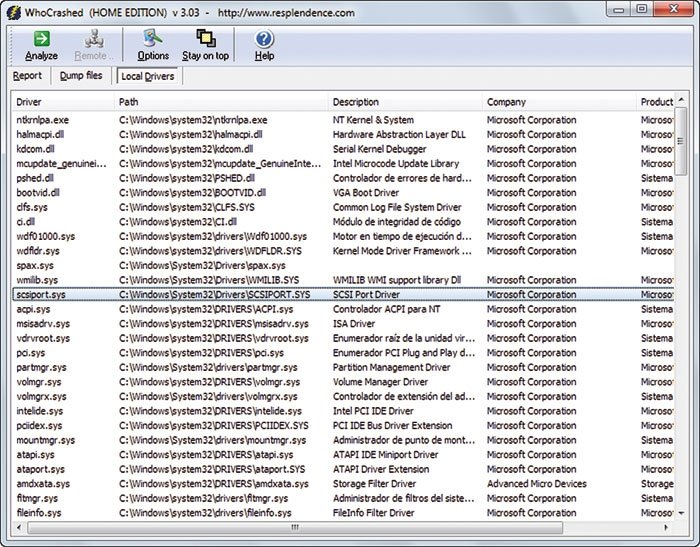Click the Analyze toolbar icon

tap(42, 45)
